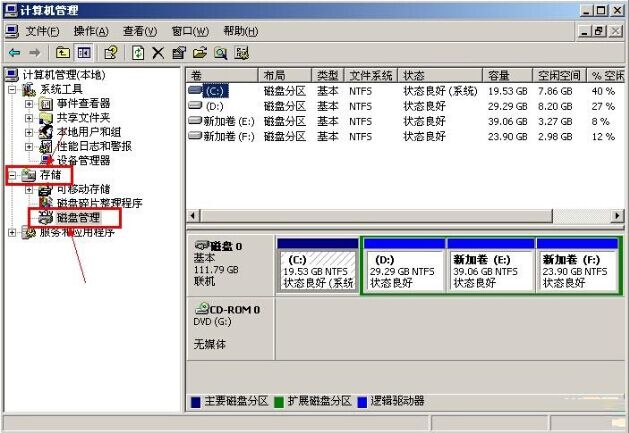Click the blue 逻辑驱动器 legend swatch
Image resolution: width=629 pixels, height=433 pixels.
pos(362,402)
